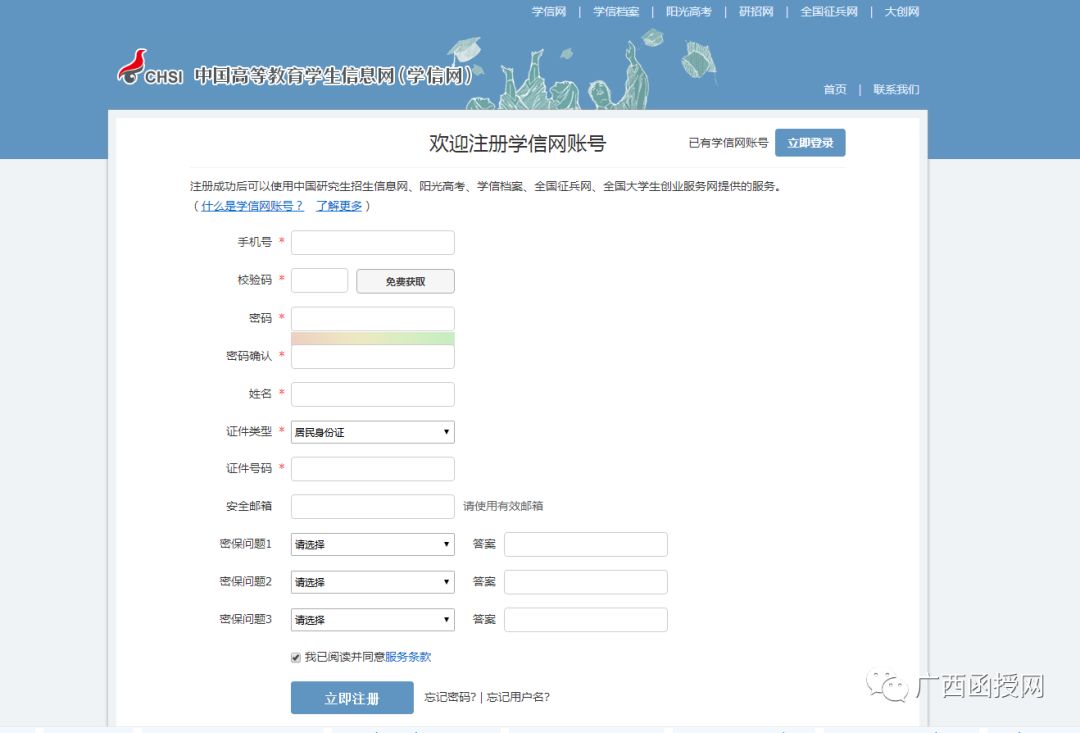Focus the 手机号 input field

tap(373, 242)
